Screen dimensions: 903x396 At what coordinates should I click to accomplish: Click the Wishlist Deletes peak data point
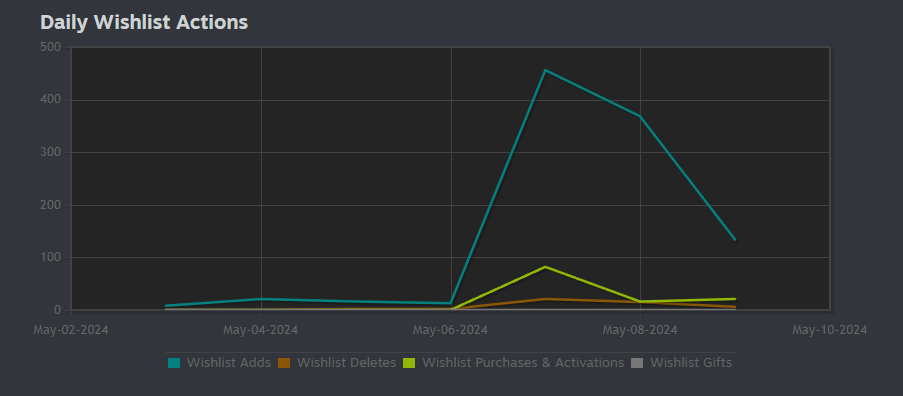(545, 299)
